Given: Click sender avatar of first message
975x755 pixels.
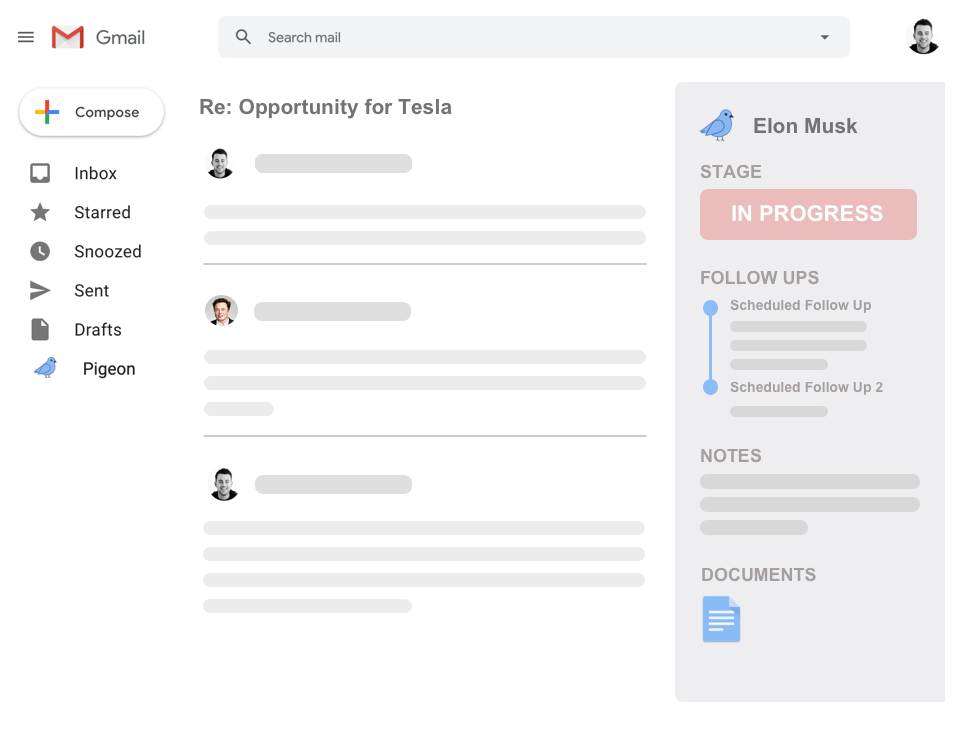Looking at the screenshot, I should (x=219, y=164).
